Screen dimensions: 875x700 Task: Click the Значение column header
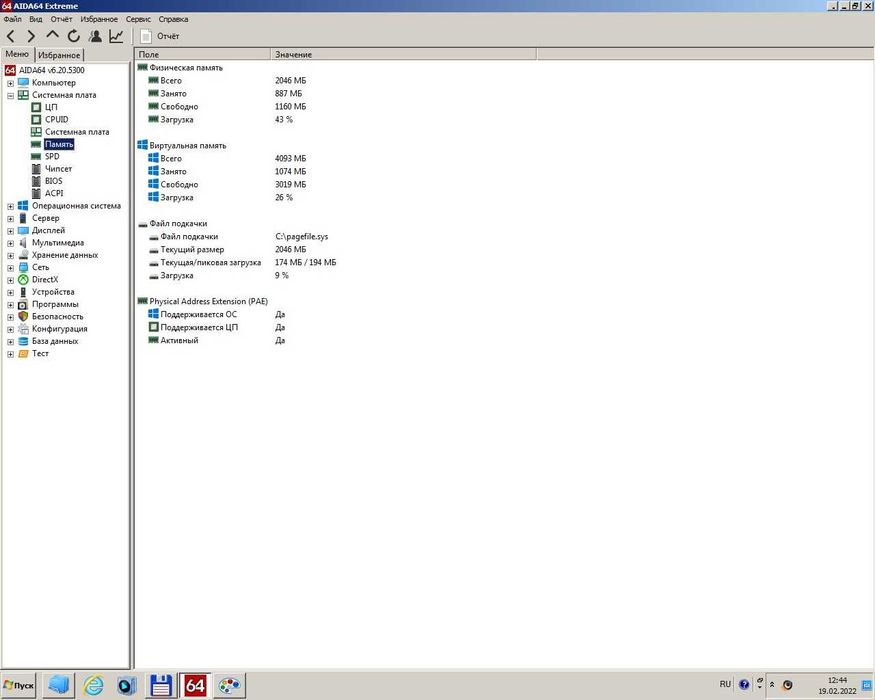pos(403,54)
